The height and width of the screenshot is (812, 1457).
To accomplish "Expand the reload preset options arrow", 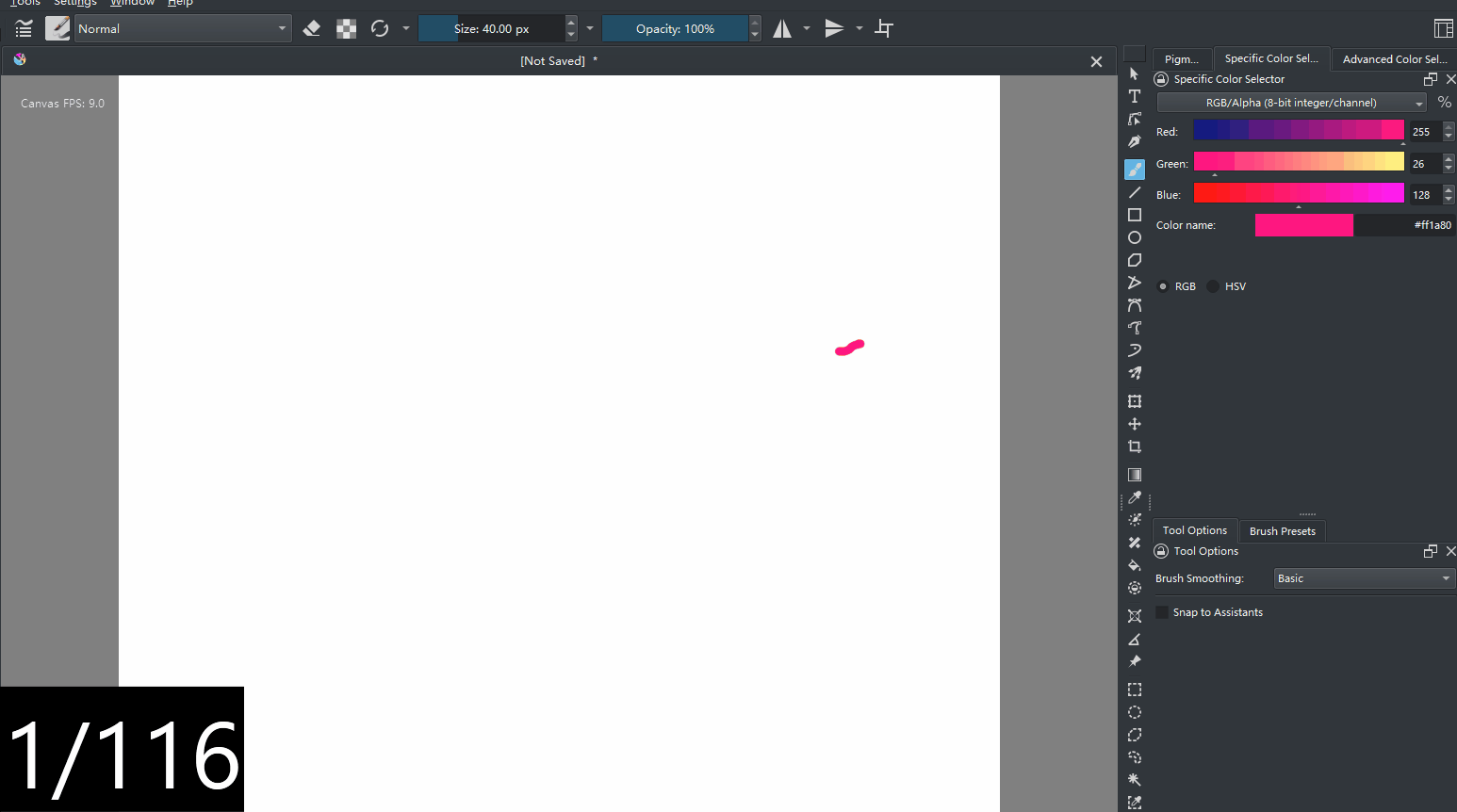I will pyautogui.click(x=406, y=28).
